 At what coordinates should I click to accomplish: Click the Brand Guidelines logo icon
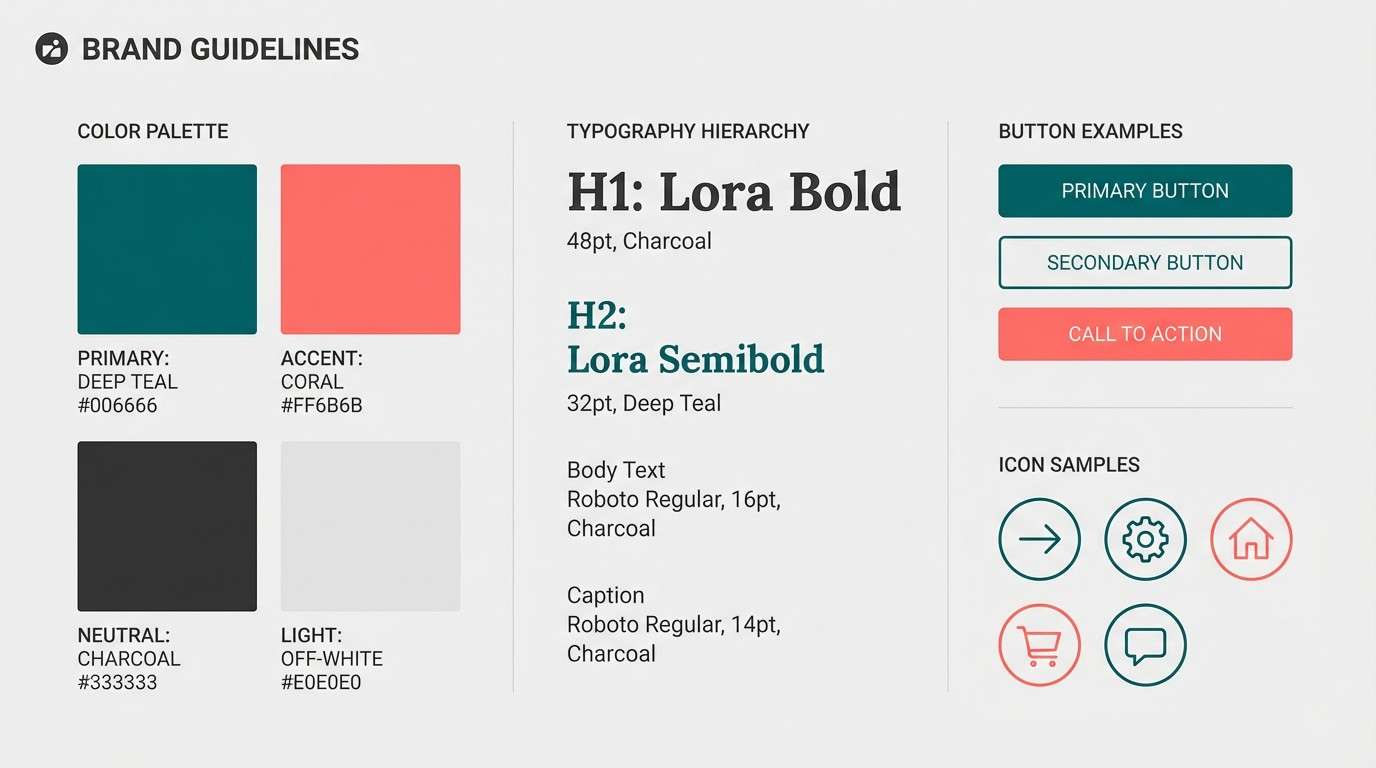pos(51,49)
